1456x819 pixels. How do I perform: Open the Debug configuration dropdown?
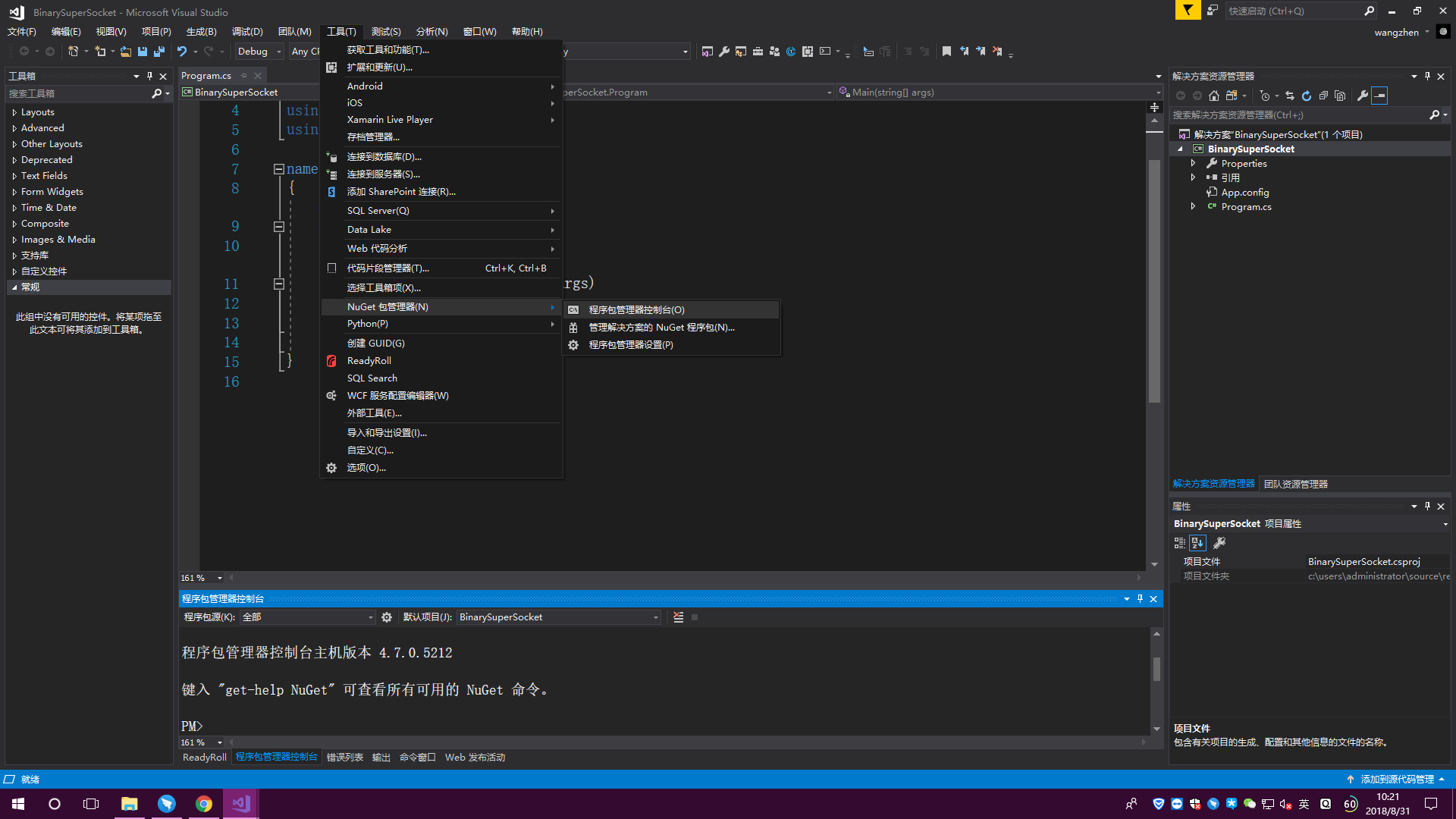[x=259, y=52]
